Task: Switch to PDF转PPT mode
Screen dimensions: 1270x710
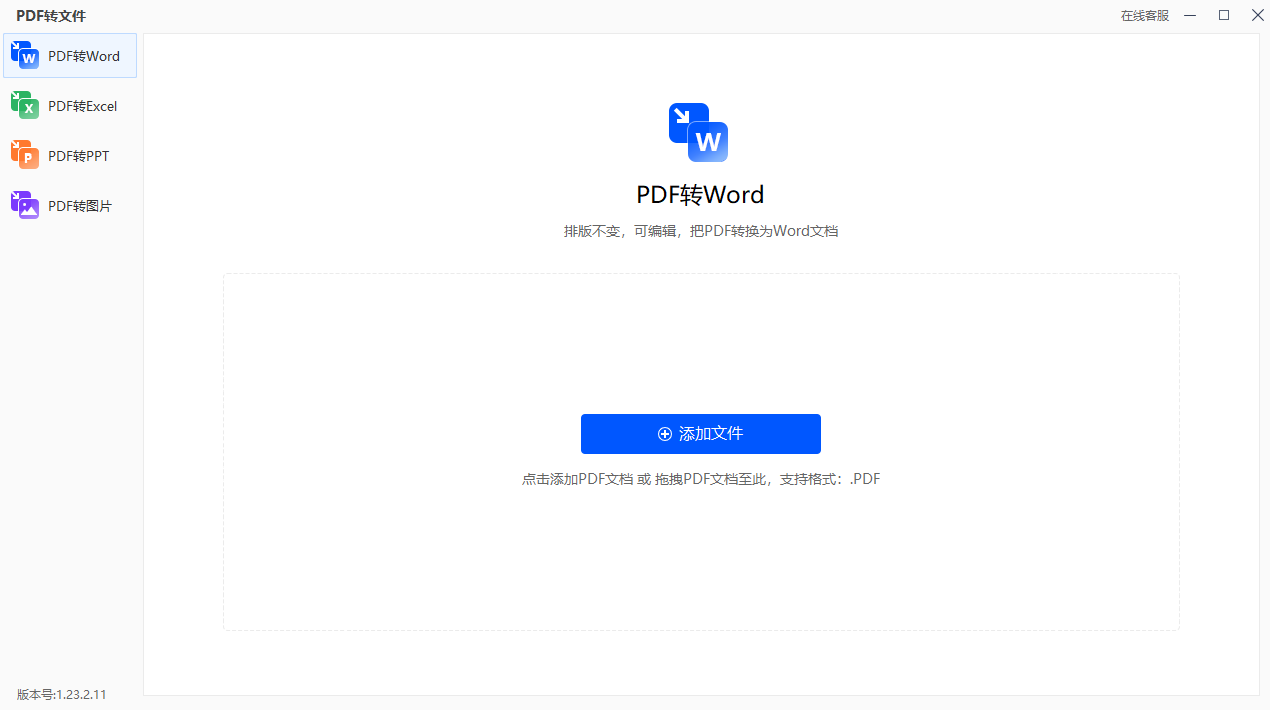Action: click(x=70, y=156)
